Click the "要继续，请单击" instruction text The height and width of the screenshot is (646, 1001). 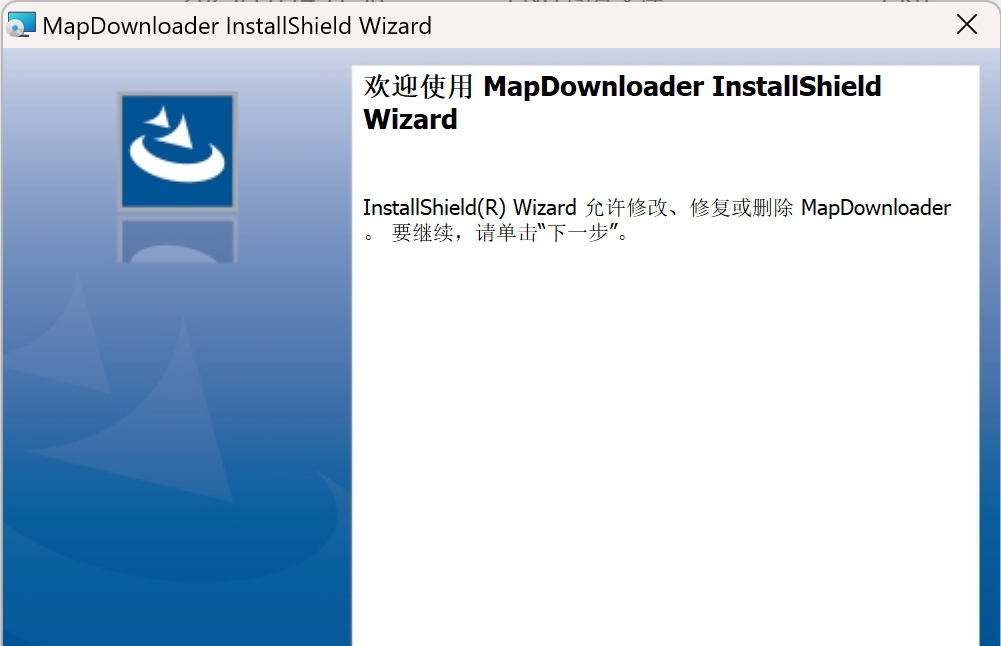tap(464, 233)
